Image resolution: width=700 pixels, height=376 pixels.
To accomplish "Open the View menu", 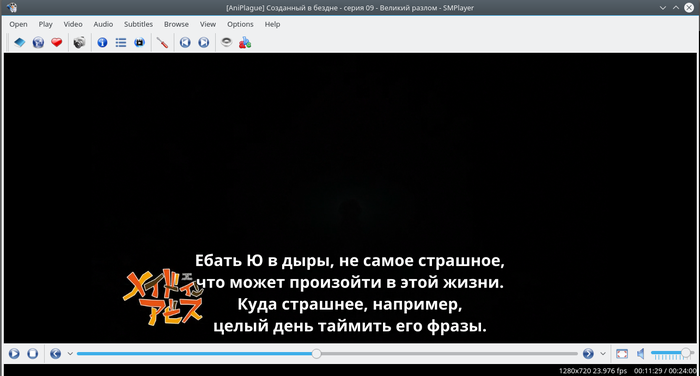I will click(208, 24).
